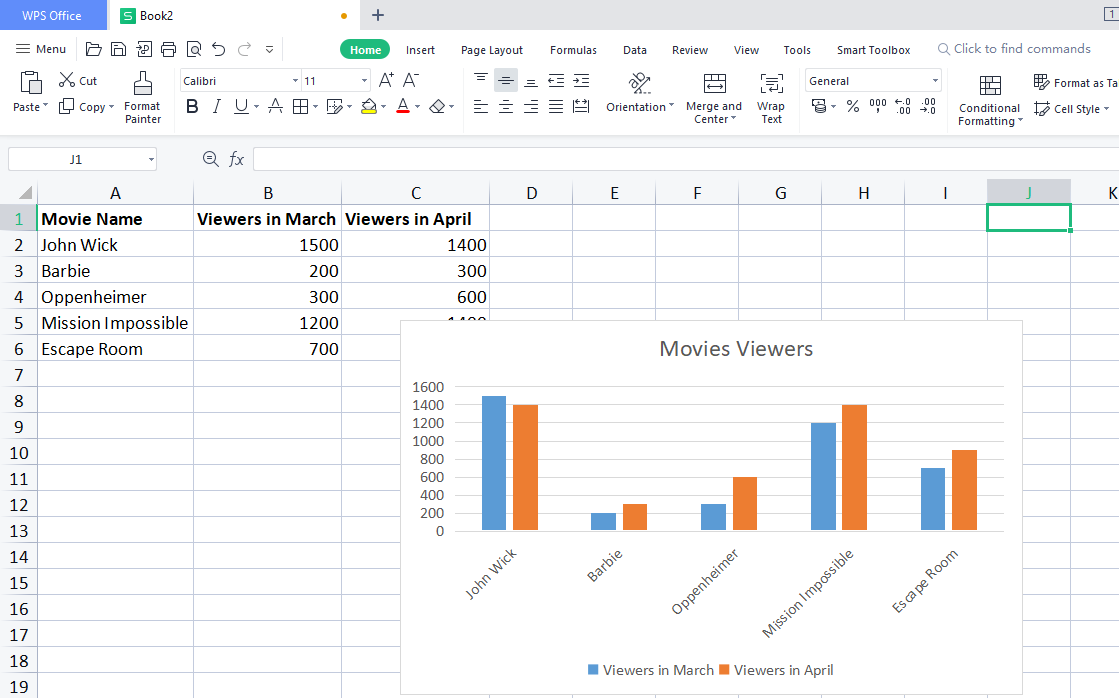
Task: Apply italic formatting
Action: click(216, 106)
